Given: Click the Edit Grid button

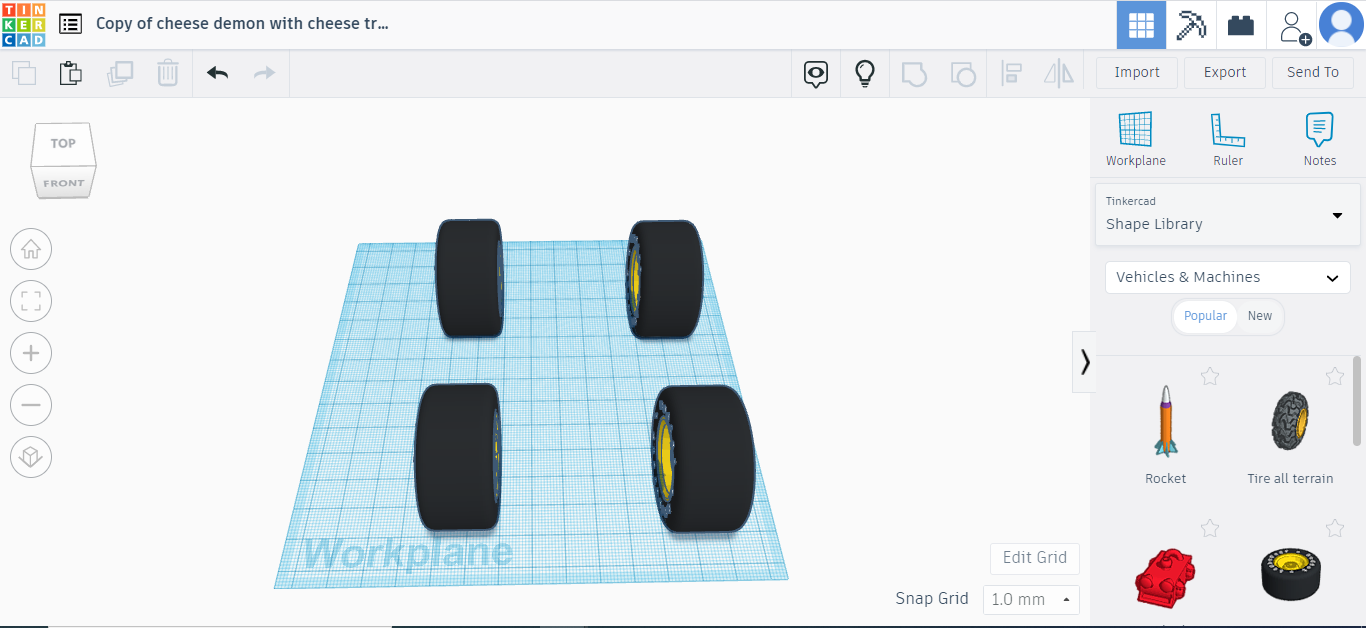Looking at the screenshot, I should point(1035,558).
